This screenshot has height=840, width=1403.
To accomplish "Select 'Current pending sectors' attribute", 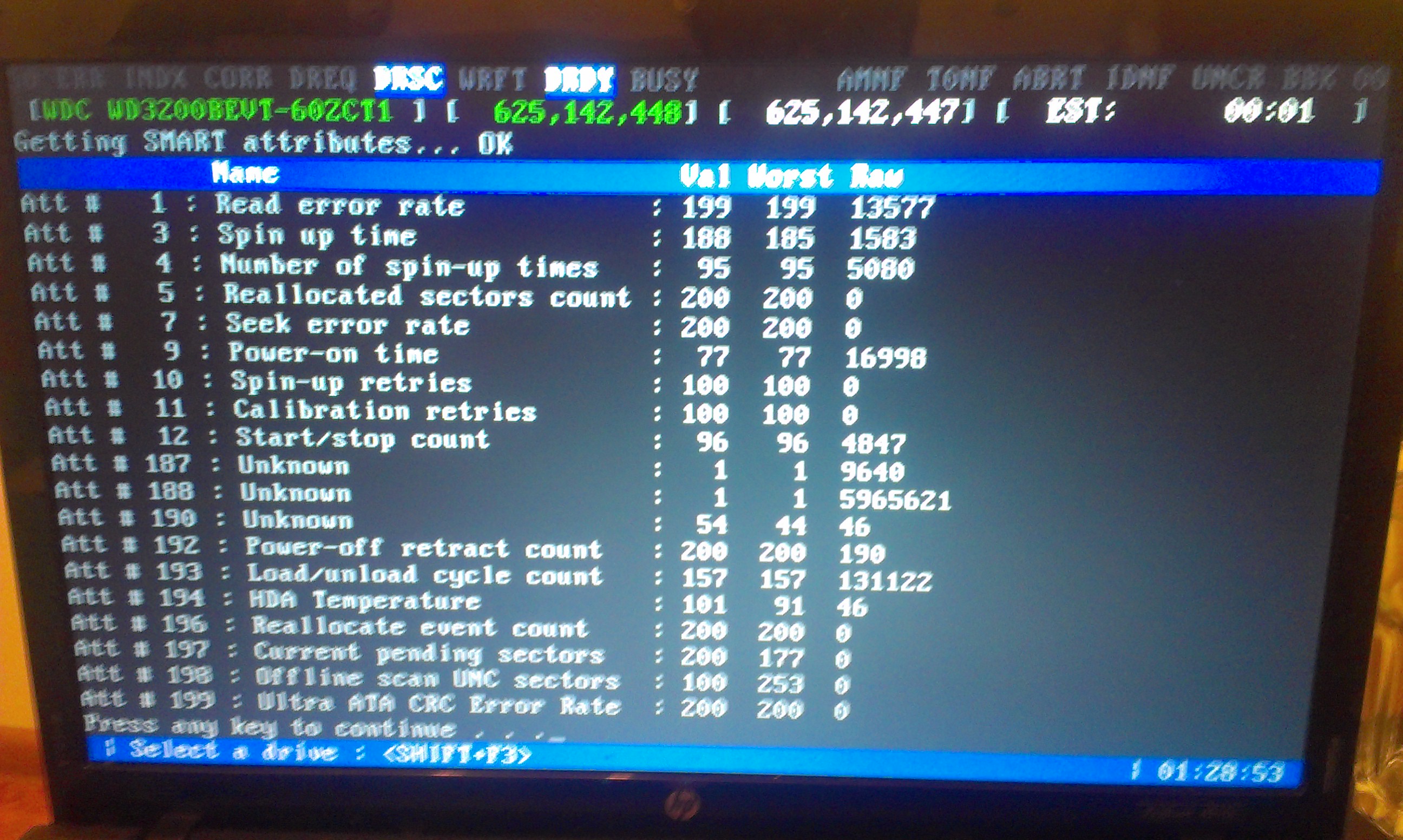I will click(x=430, y=654).
